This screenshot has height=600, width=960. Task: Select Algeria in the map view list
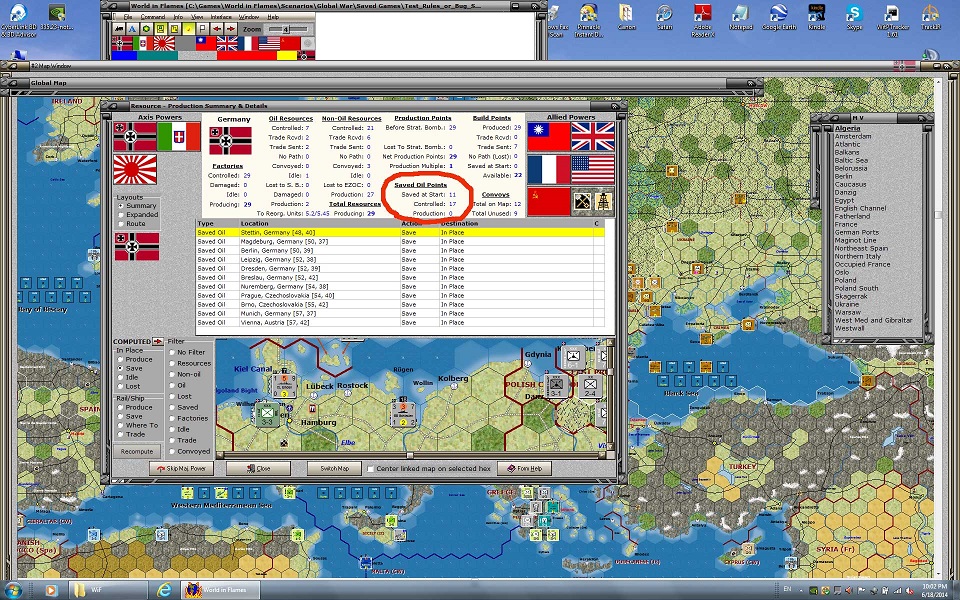847,129
